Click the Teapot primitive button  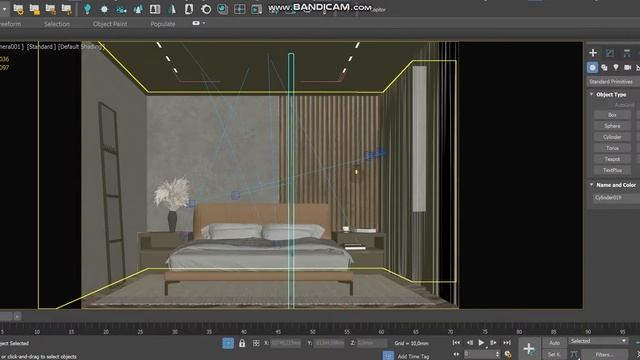click(612, 159)
